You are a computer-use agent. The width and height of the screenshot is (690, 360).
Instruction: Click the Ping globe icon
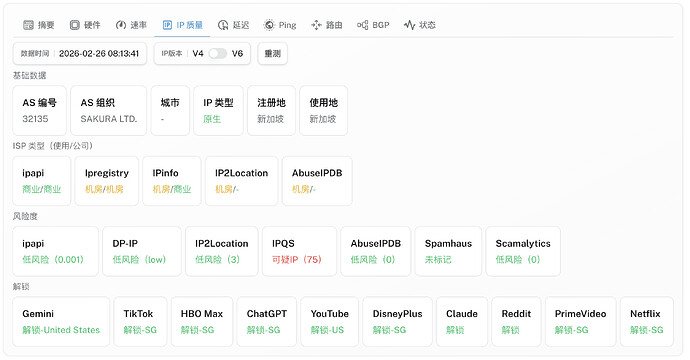[x=269, y=25]
